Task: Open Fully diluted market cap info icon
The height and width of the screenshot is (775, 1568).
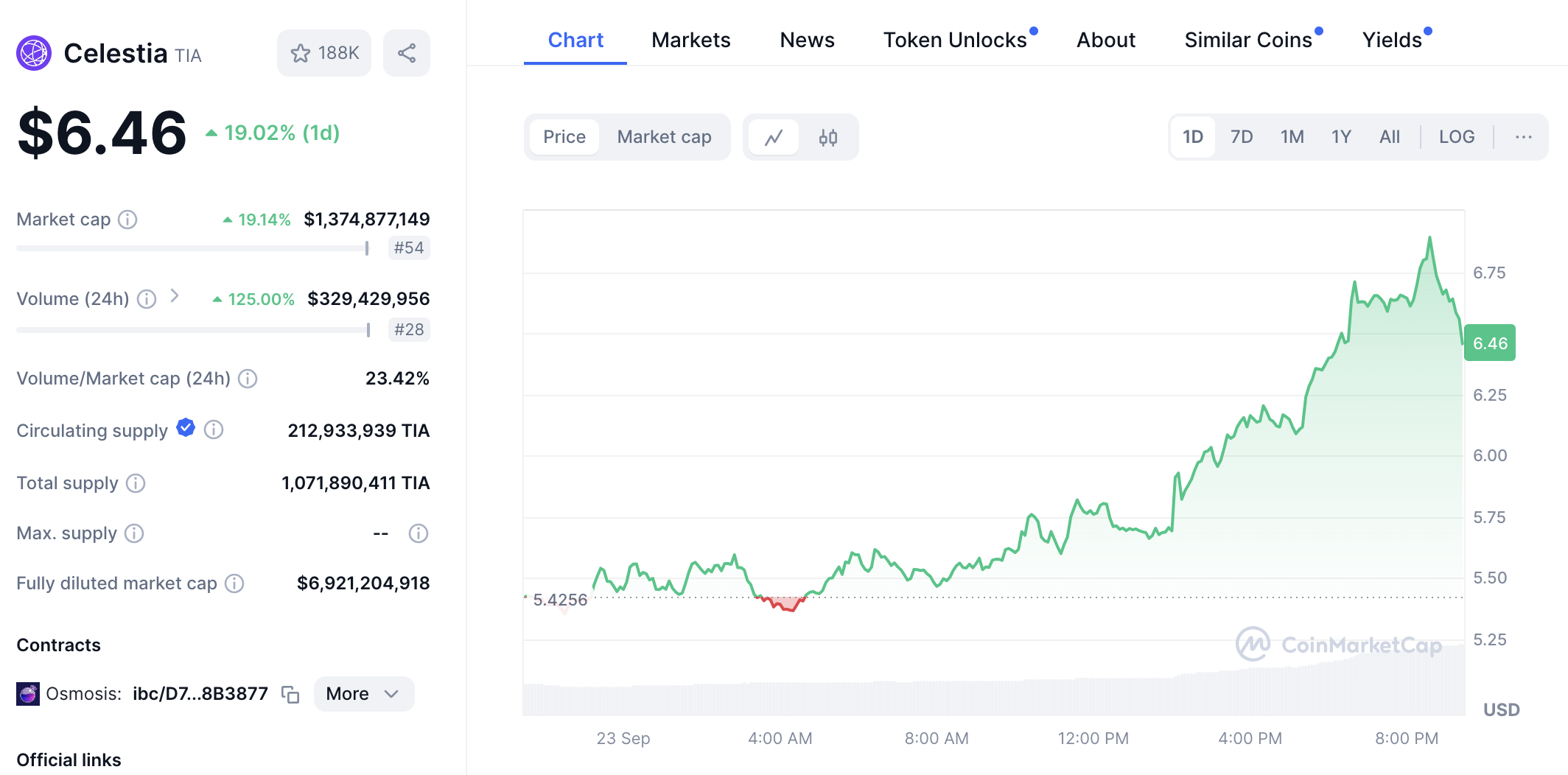Action: pyautogui.click(x=234, y=583)
